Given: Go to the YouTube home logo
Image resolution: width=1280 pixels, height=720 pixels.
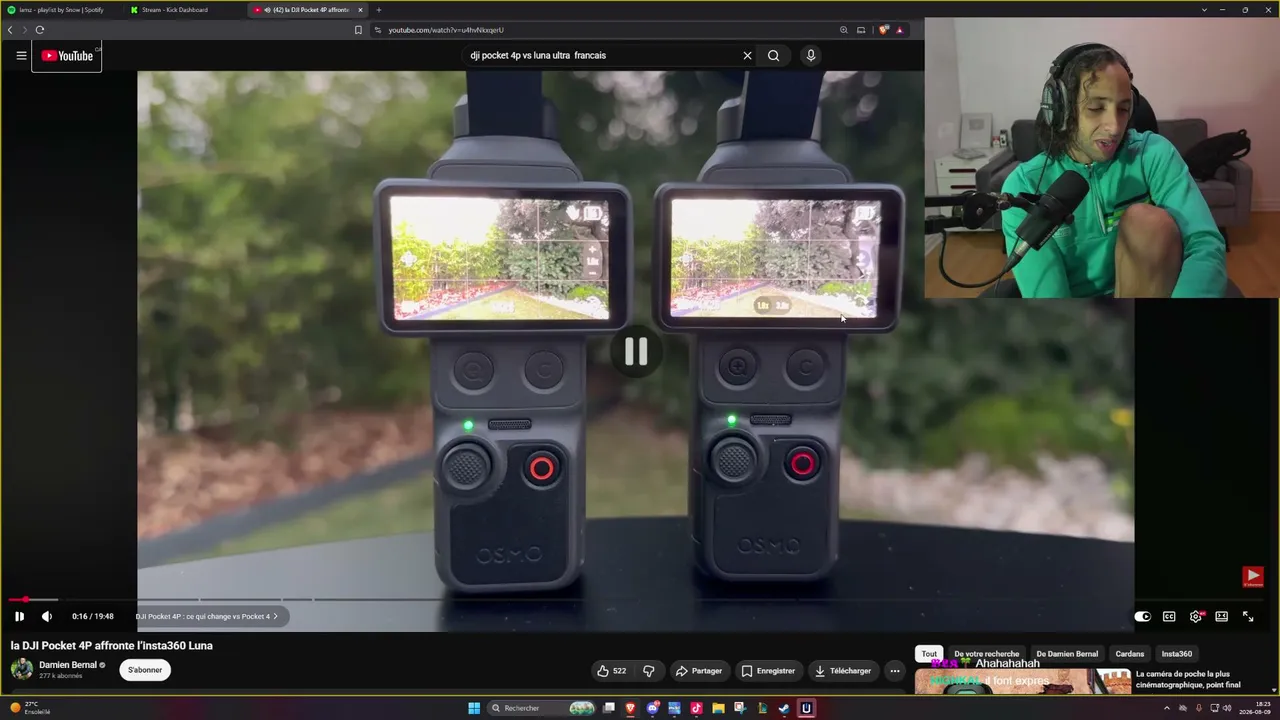Looking at the screenshot, I should click(67, 56).
